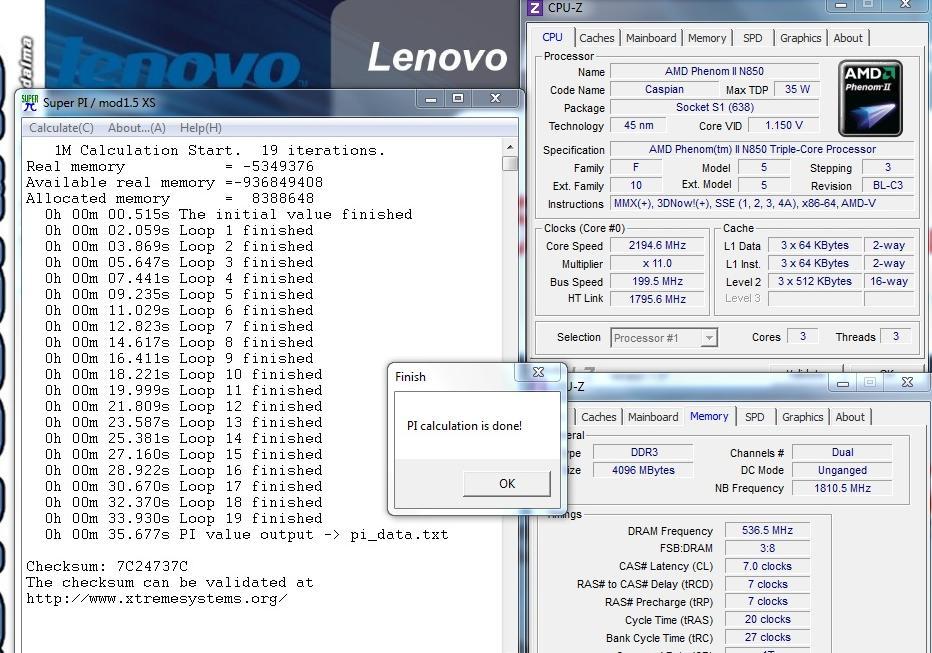
Task: Click the 4096 MBytes size value
Action: point(644,470)
